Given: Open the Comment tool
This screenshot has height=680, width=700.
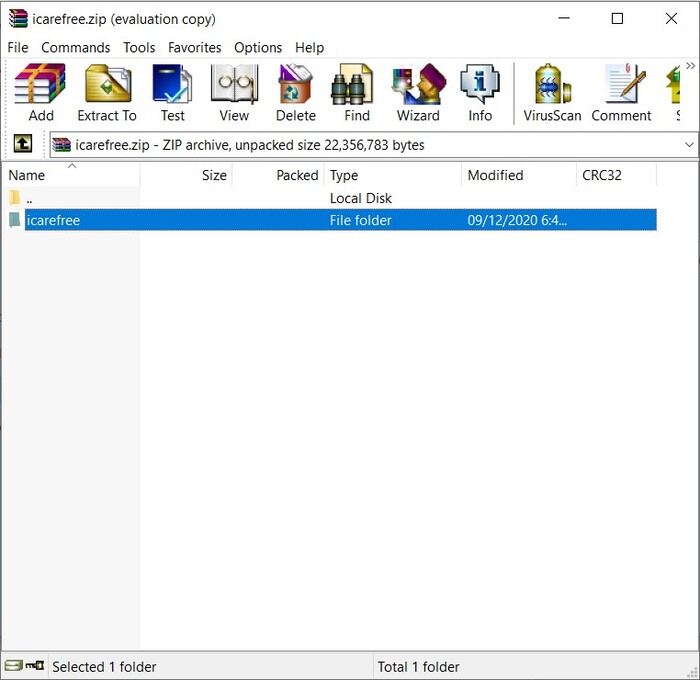Looking at the screenshot, I should (x=621, y=93).
